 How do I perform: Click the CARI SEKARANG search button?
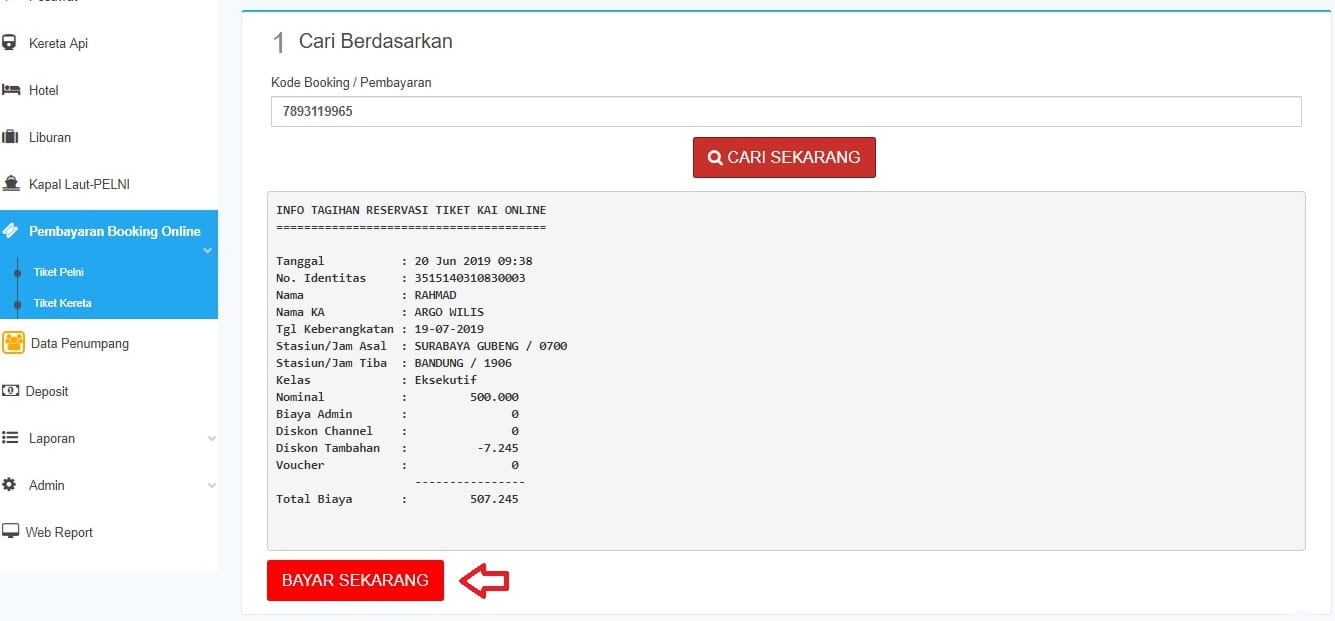[784, 157]
